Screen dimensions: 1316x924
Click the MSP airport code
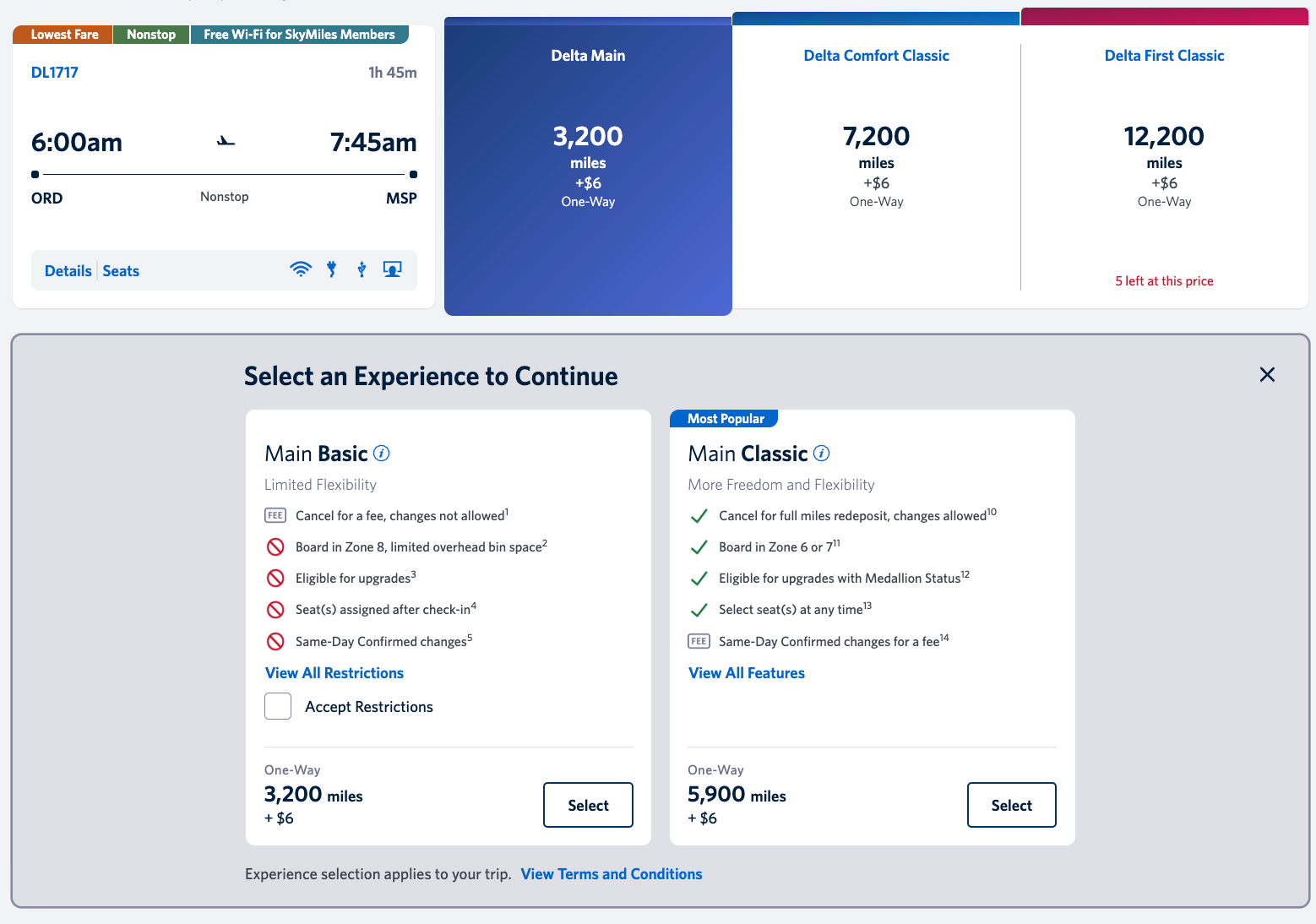click(401, 198)
